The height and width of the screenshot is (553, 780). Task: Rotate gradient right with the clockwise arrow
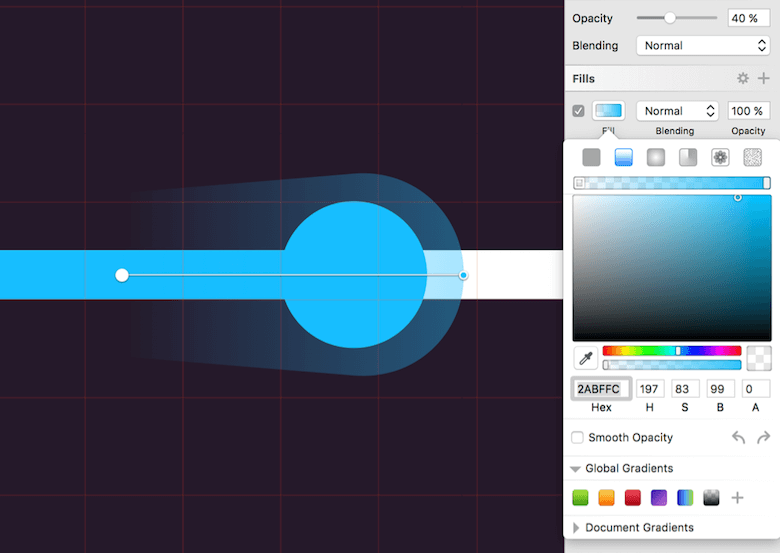point(764,438)
